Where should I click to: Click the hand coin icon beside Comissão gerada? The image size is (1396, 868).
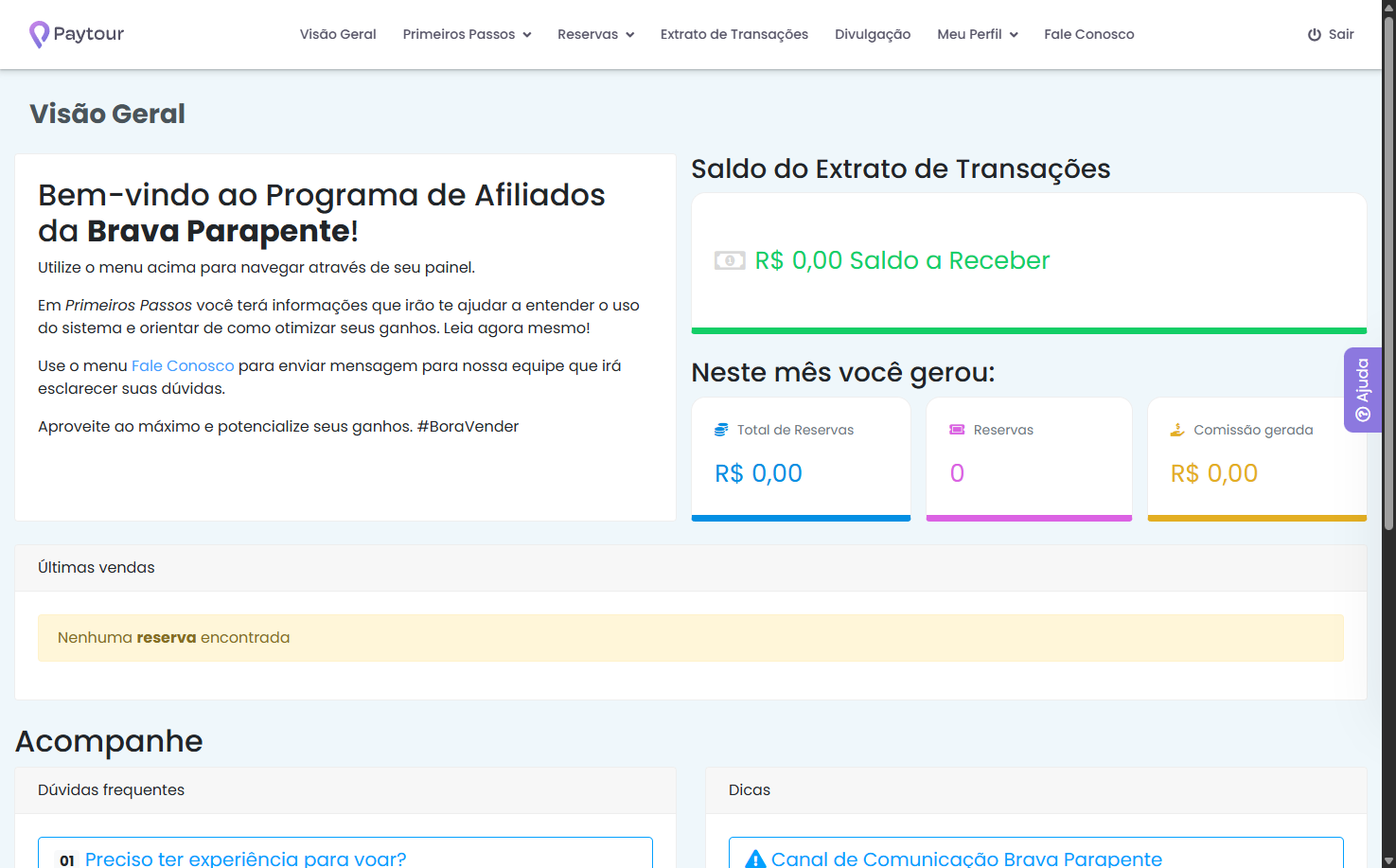1177,430
